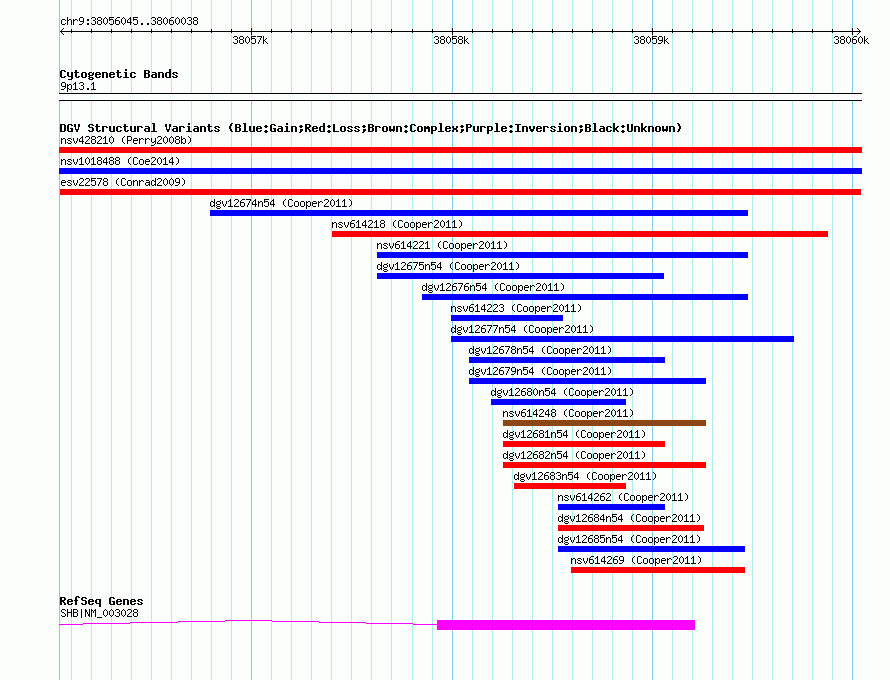Click the dgv12684n54 (Cooper2011) label

[x=629, y=518]
